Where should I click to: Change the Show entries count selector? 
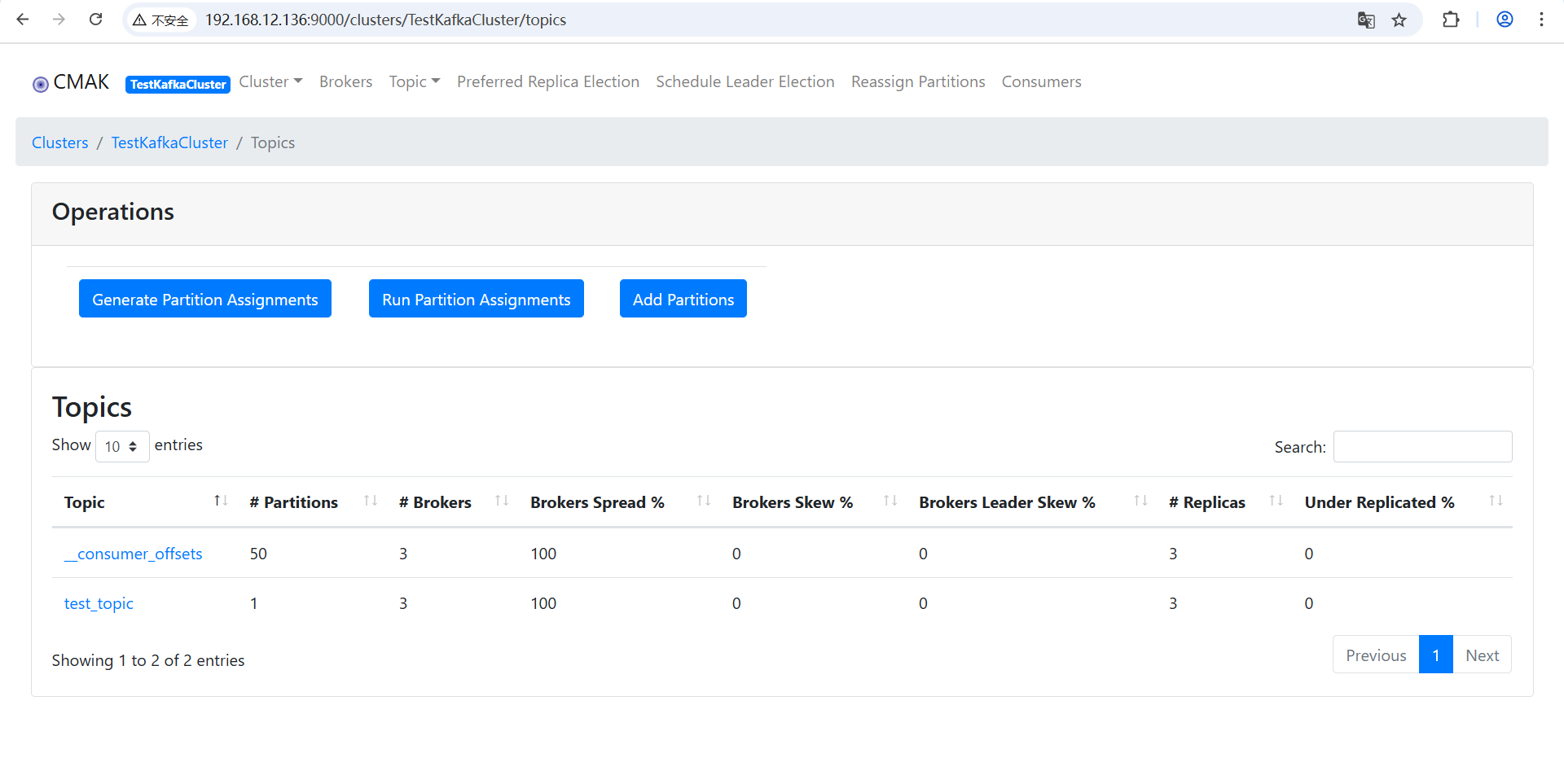pos(122,446)
